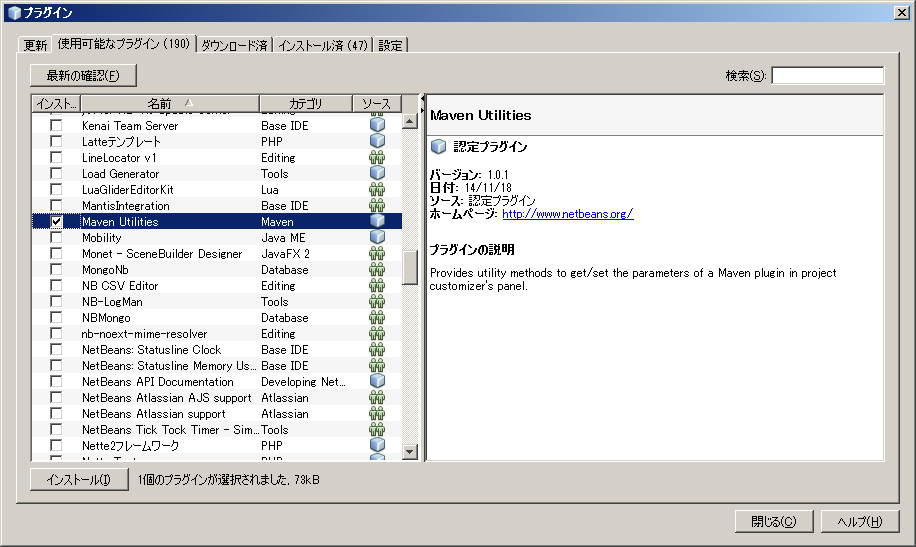The height and width of the screenshot is (547, 916).
Task: Click the scrollbar up arrow in plugin list
Action: click(410, 122)
